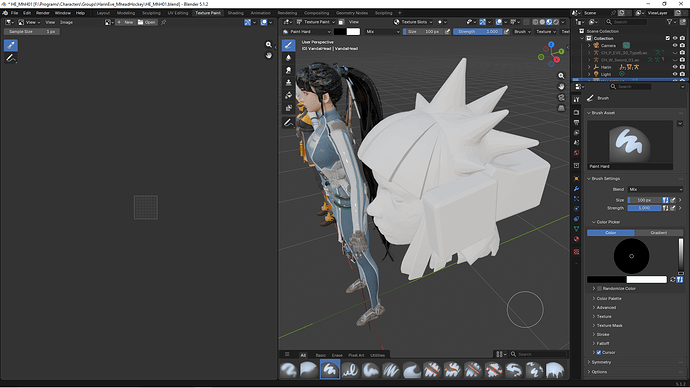690x388 pixels.
Task: Open the Tool properties tab
Action: [576, 100]
